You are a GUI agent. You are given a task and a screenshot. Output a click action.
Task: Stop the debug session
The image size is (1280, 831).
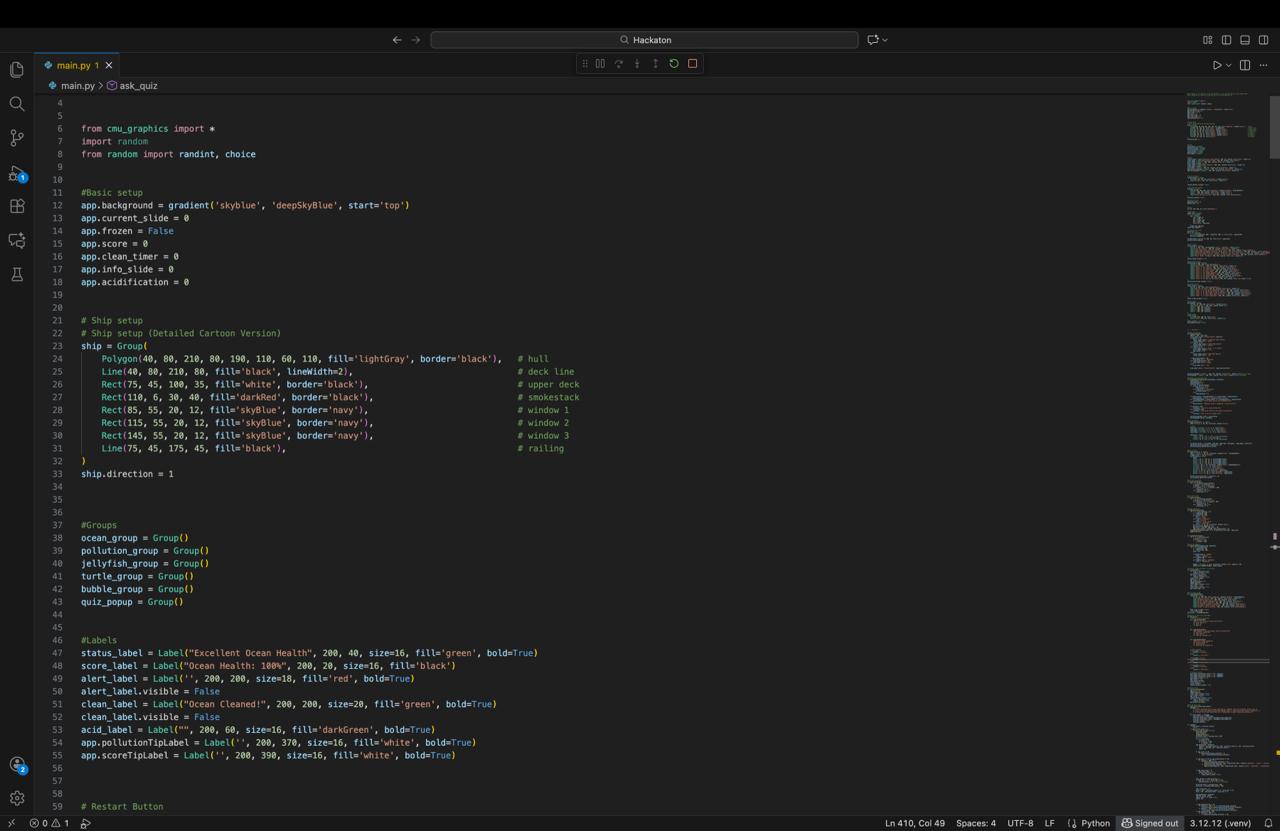point(692,64)
